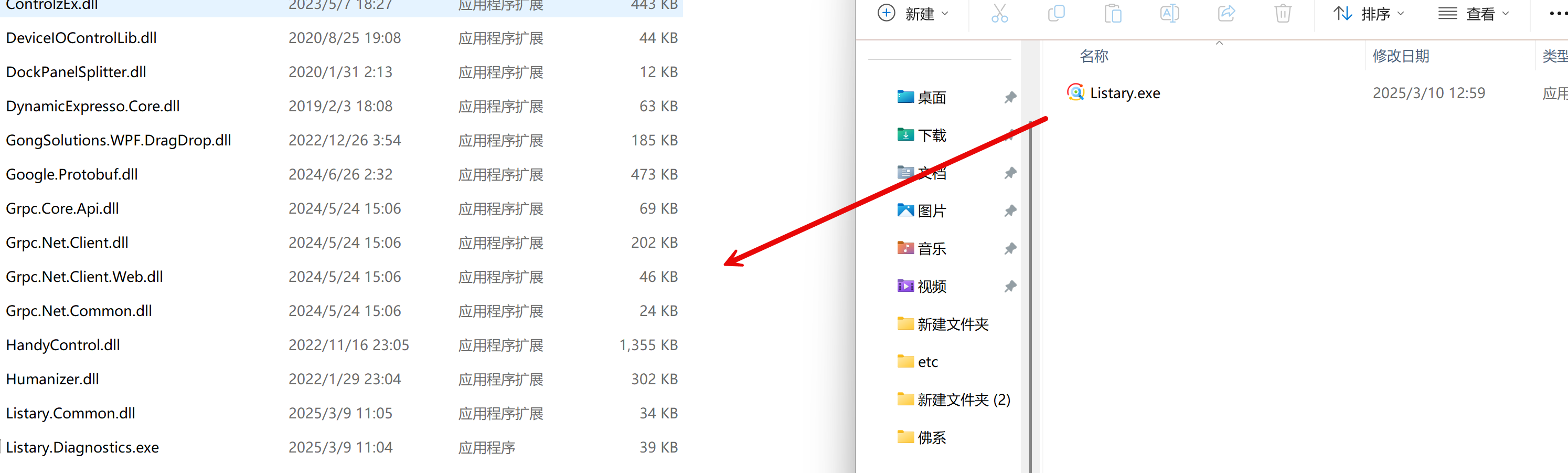
Task: Open the three-dot more options menu
Action: tap(1557, 14)
